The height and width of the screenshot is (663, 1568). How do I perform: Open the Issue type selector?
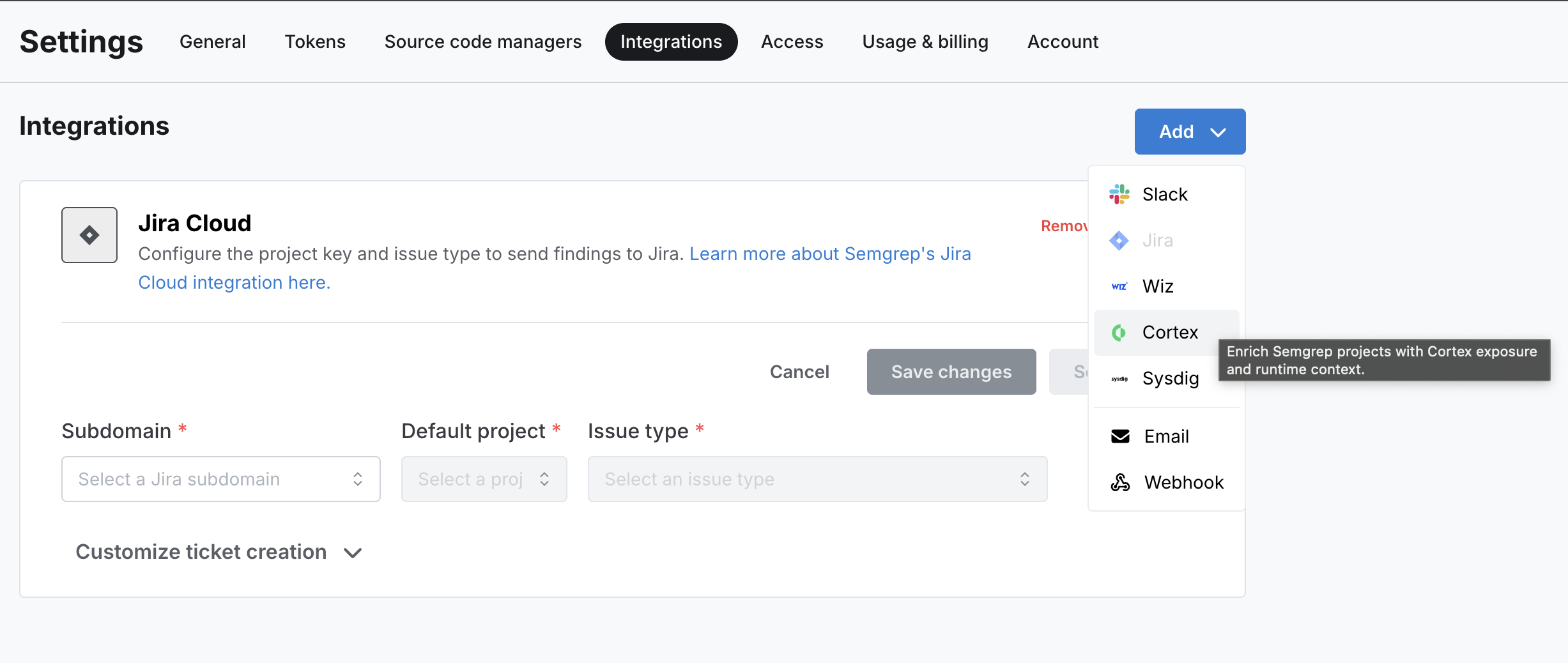(x=817, y=478)
